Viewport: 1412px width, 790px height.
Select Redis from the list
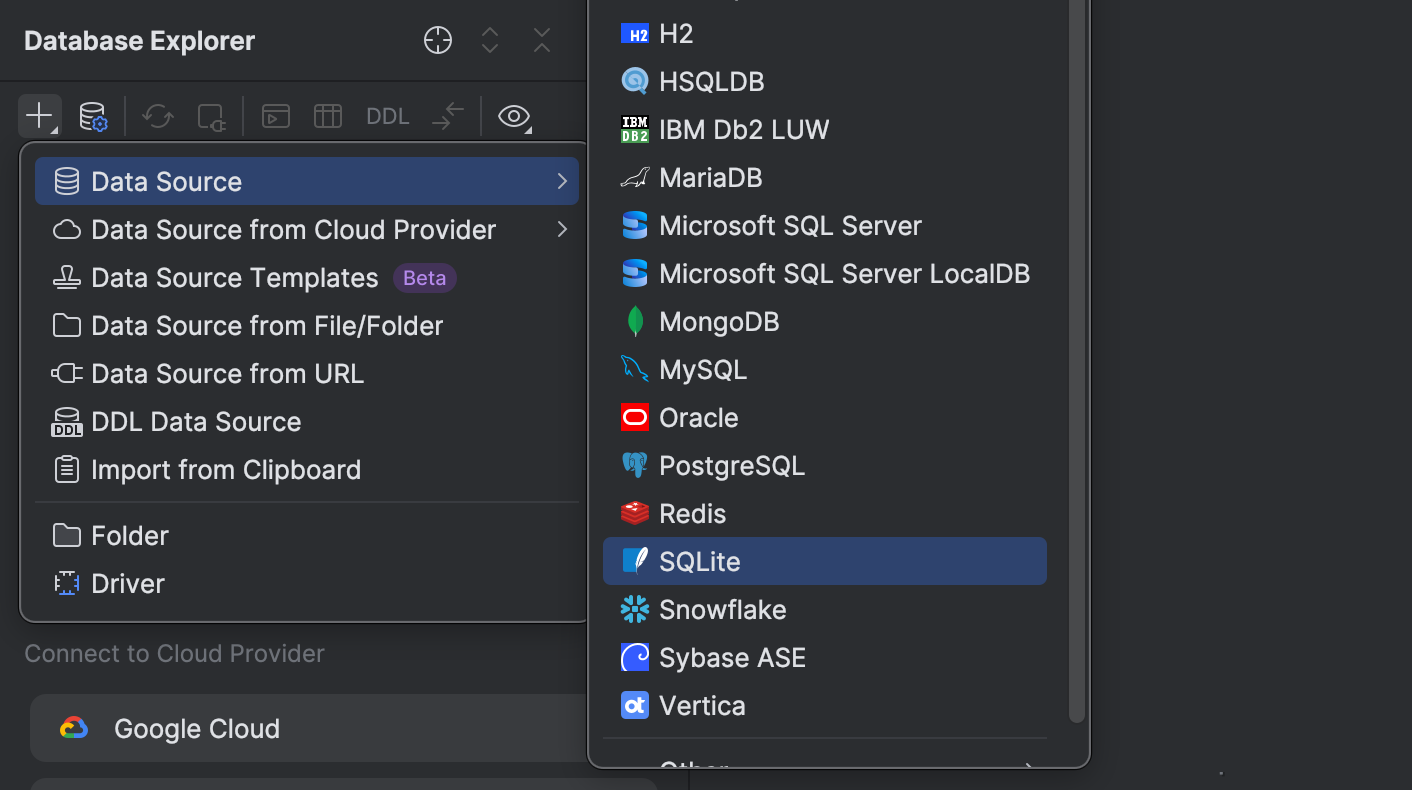(825, 513)
